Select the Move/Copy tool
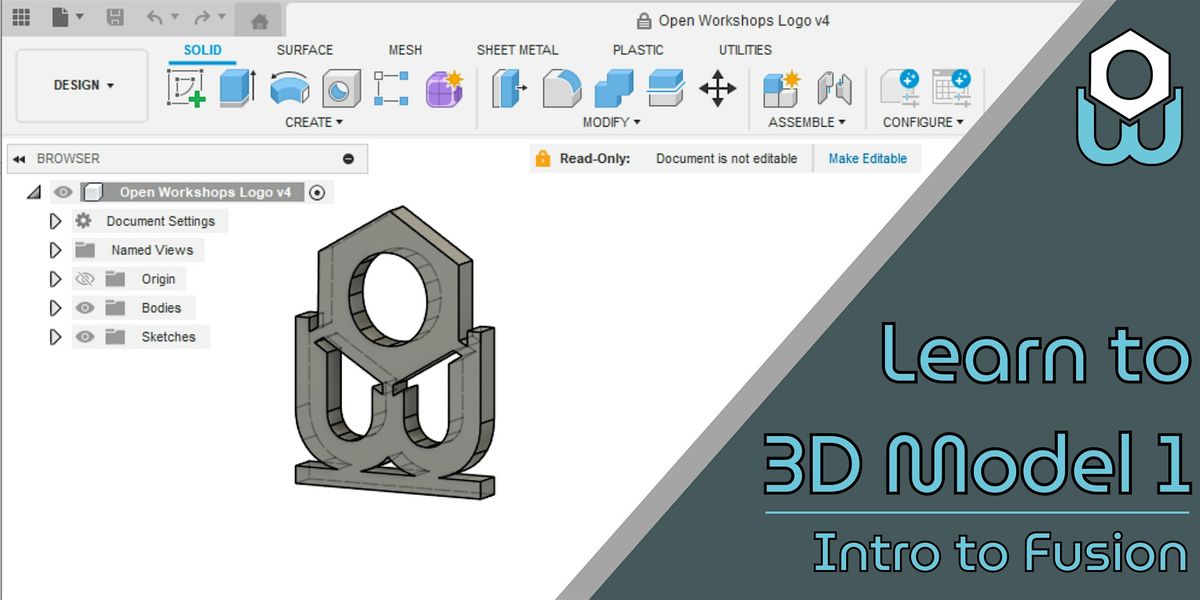Image resolution: width=1200 pixels, height=600 pixels. (x=717, y=88)
